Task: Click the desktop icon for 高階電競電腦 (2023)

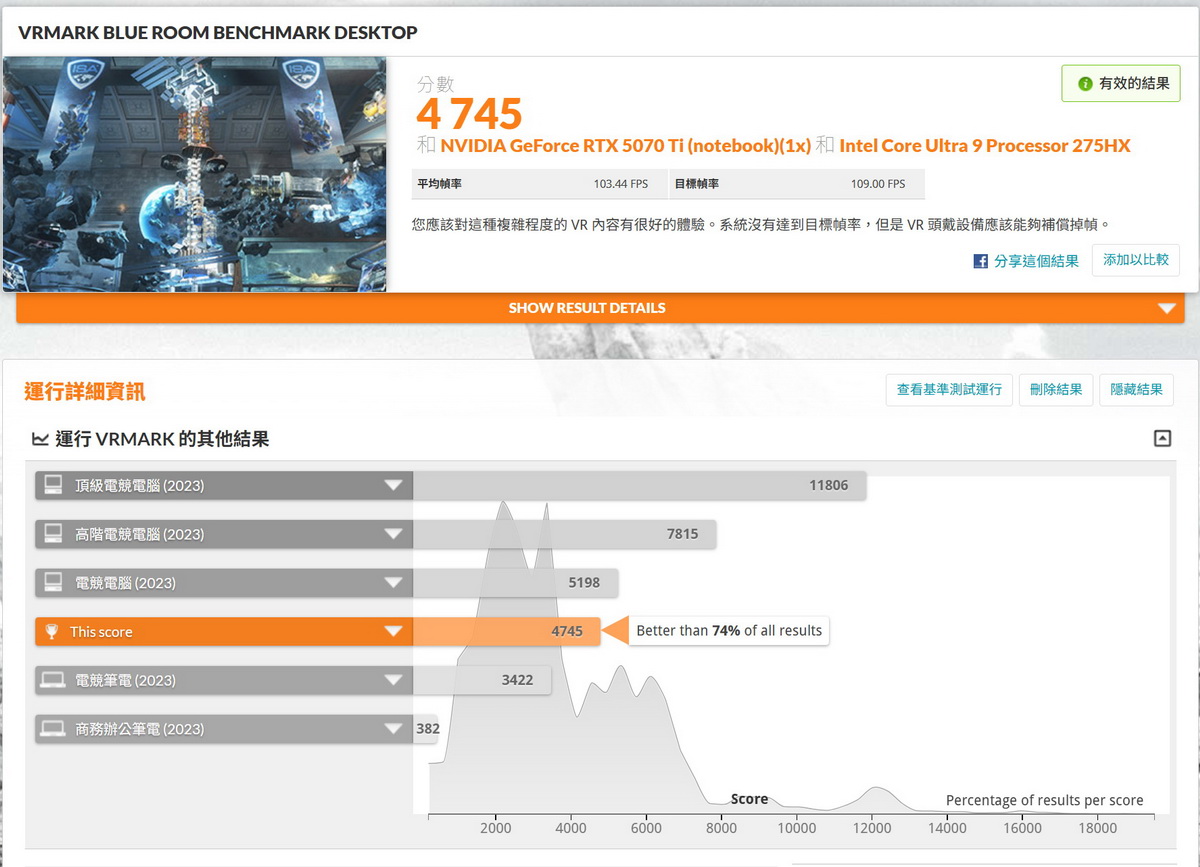Action: [52, 534]
